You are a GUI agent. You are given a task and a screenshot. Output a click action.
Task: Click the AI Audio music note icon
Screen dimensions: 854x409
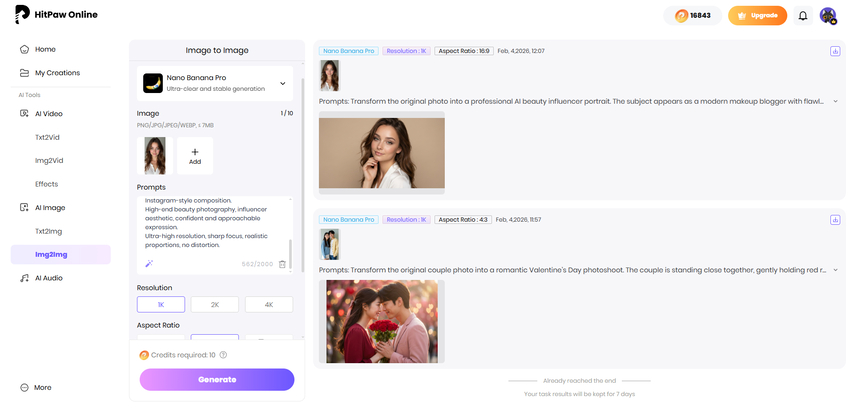24,278
